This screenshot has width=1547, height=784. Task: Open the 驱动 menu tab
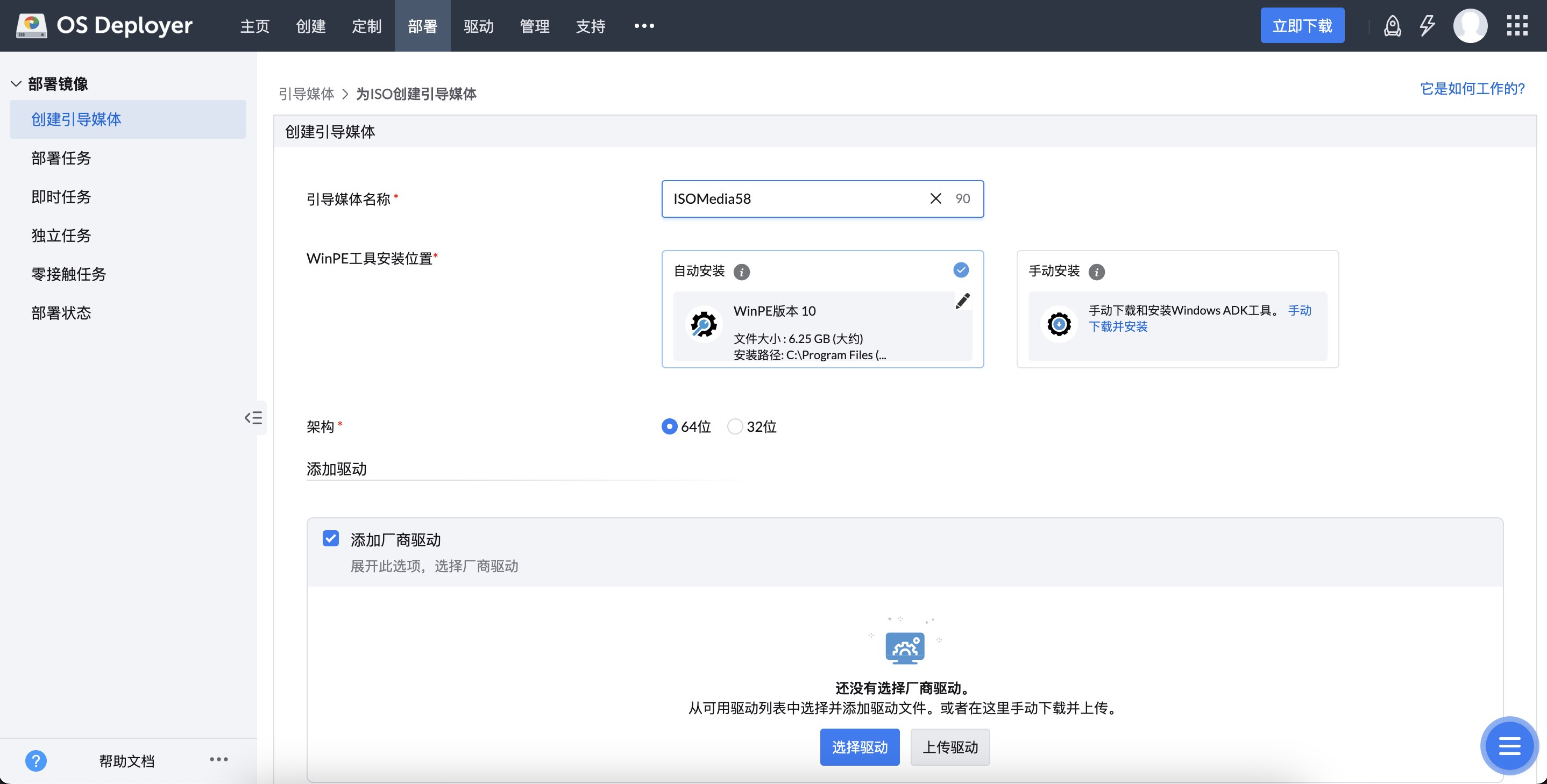[478, 26]
